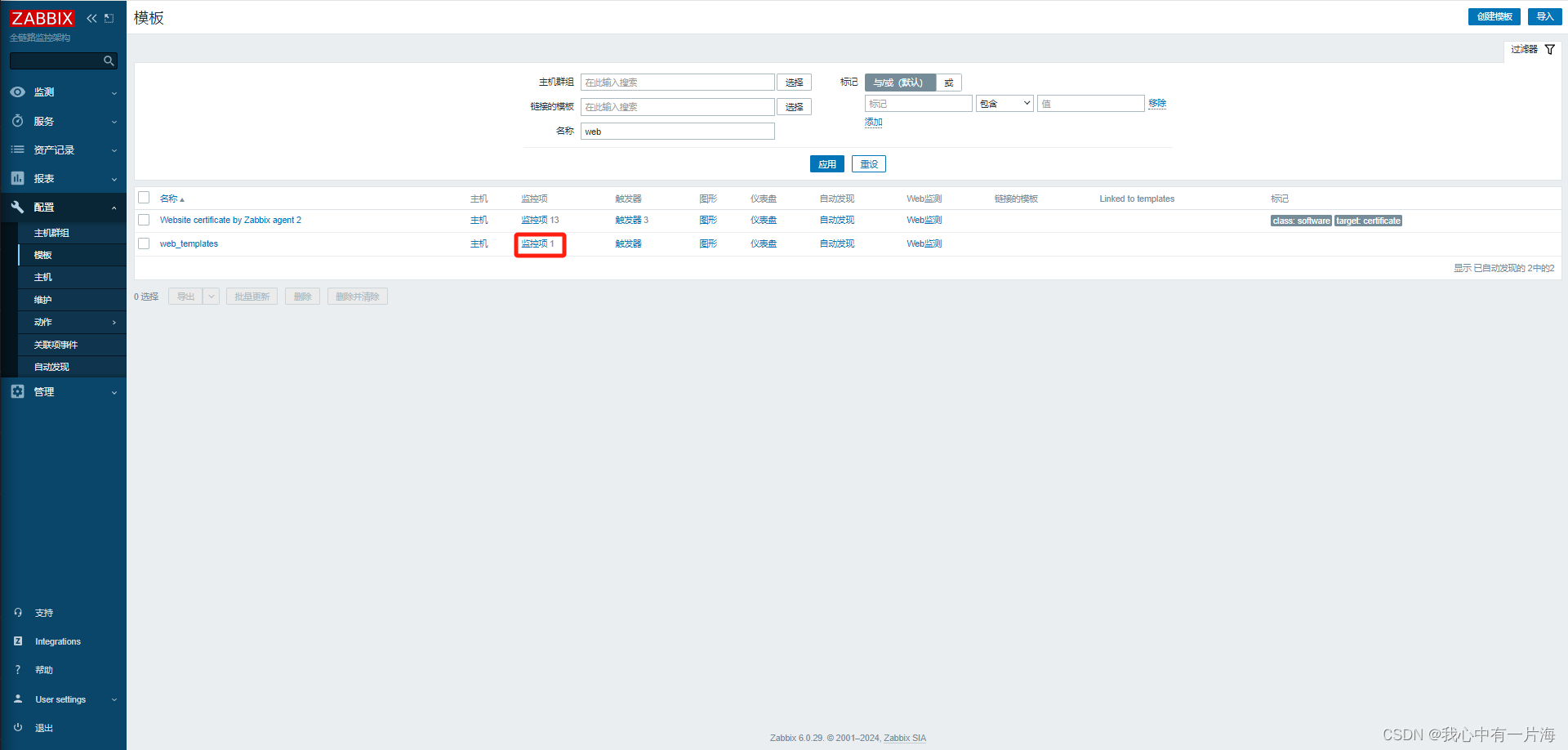Viewport: 1568px width, 750px height.
Task: Open 自动发现 for web_templates row
Action: pyautogui.click(x=837, y=243)
